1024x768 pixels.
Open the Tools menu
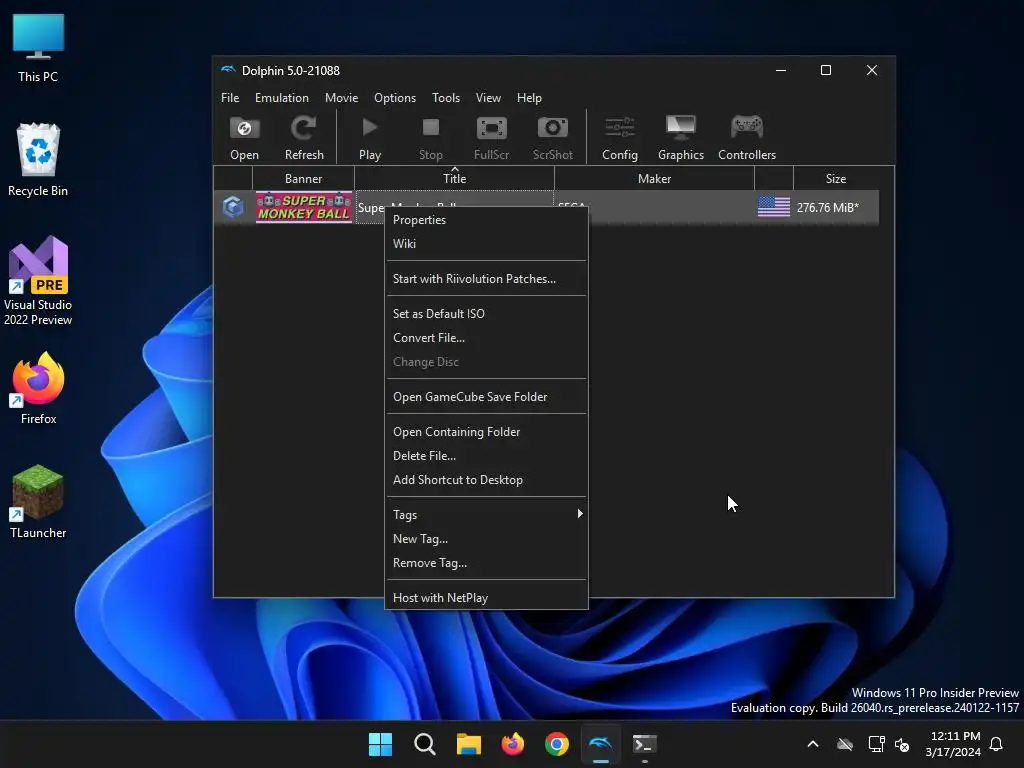[446, 97]
